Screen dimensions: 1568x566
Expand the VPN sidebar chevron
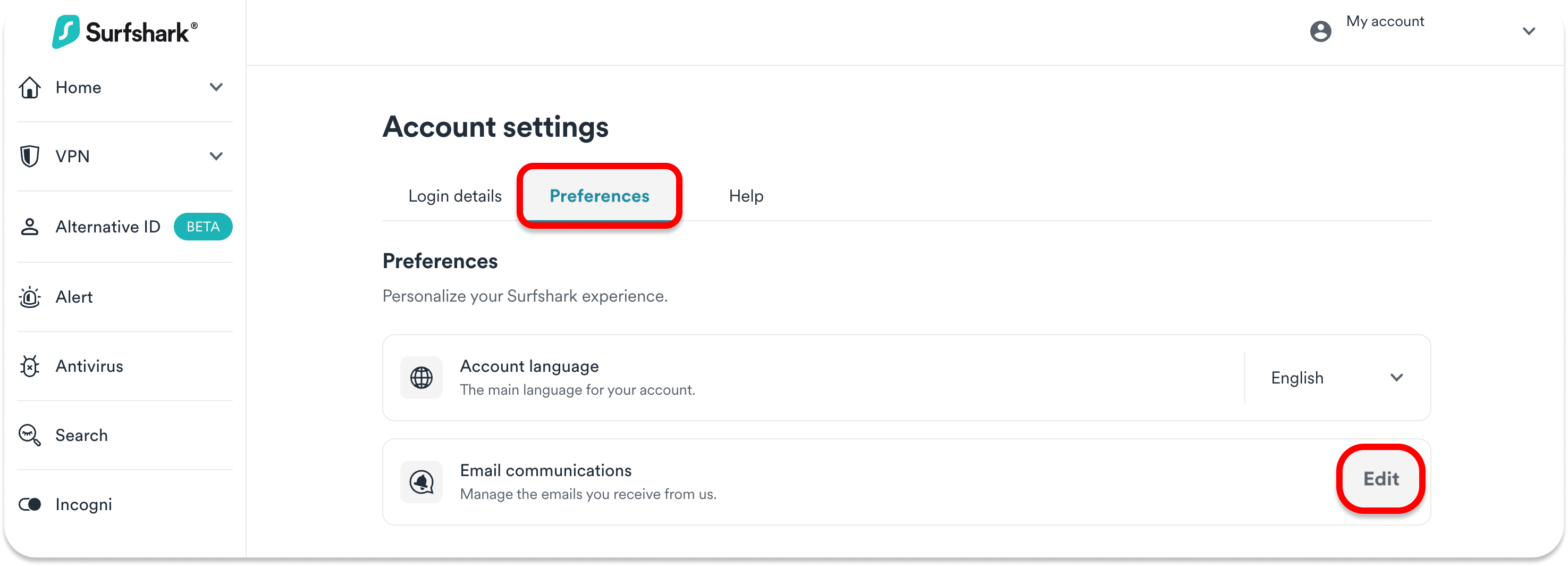tap(216, 156)
